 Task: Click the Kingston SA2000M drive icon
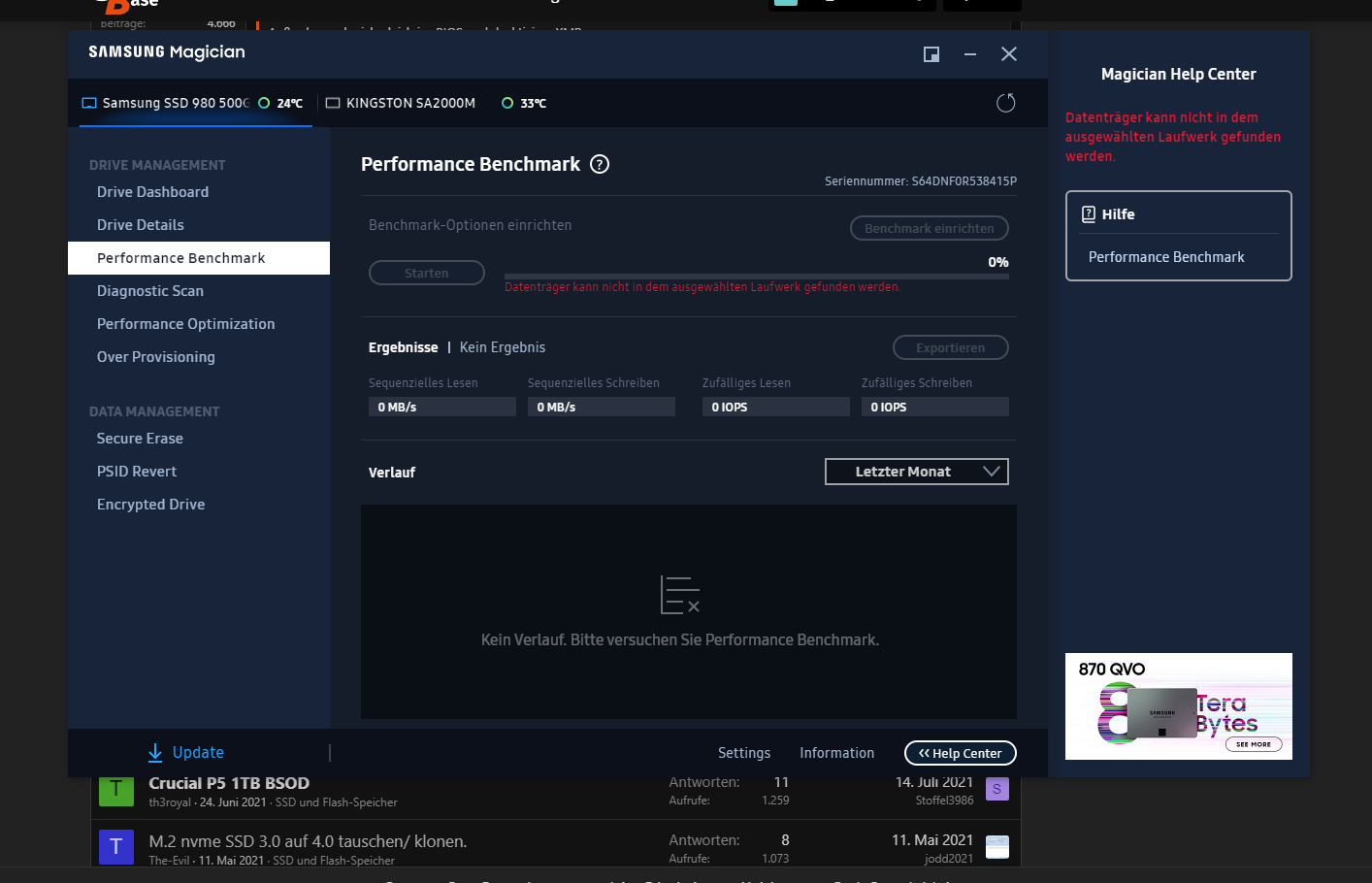click(x=333, y=103)
